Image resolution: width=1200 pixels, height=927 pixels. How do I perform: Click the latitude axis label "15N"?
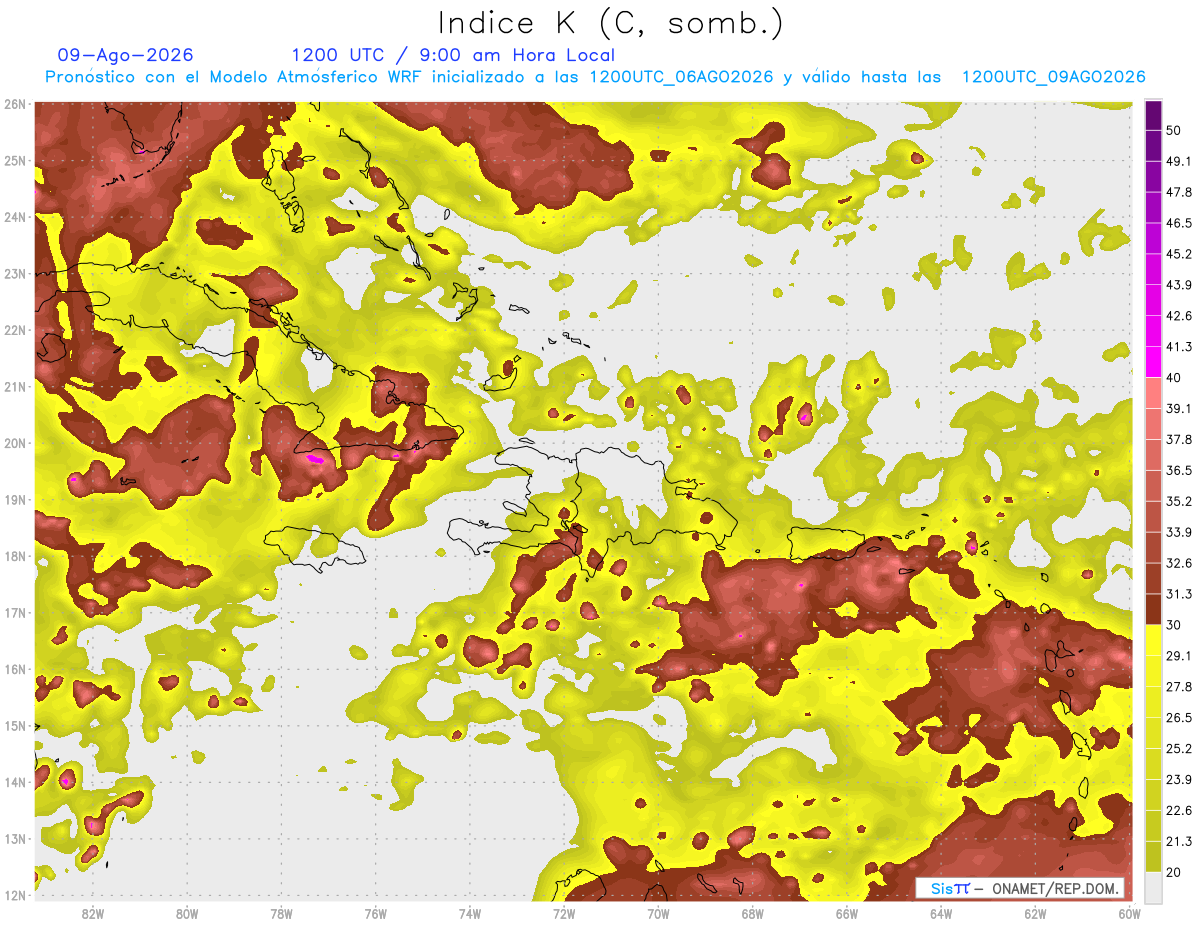[x=15, y=725]
